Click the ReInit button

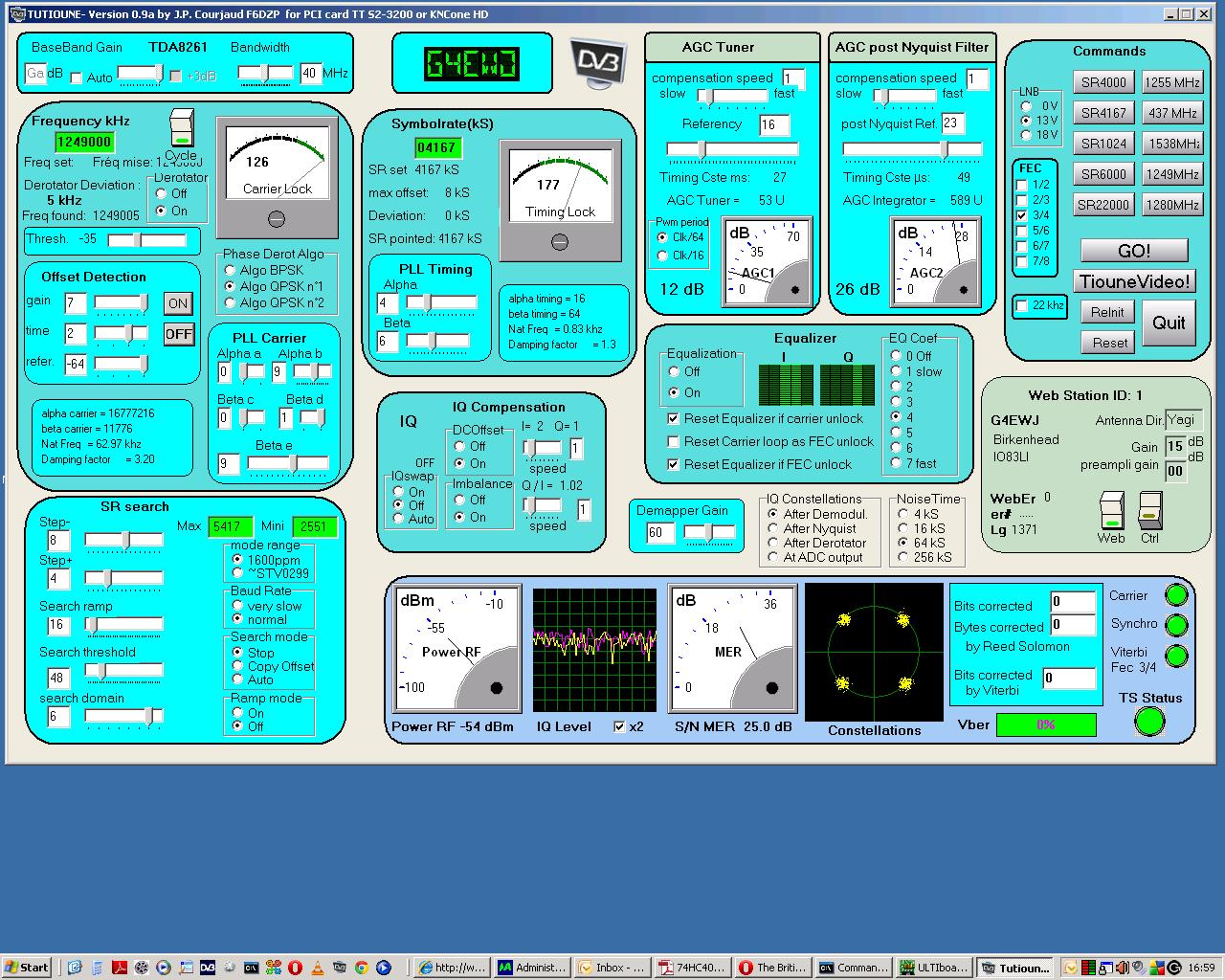1107,312
